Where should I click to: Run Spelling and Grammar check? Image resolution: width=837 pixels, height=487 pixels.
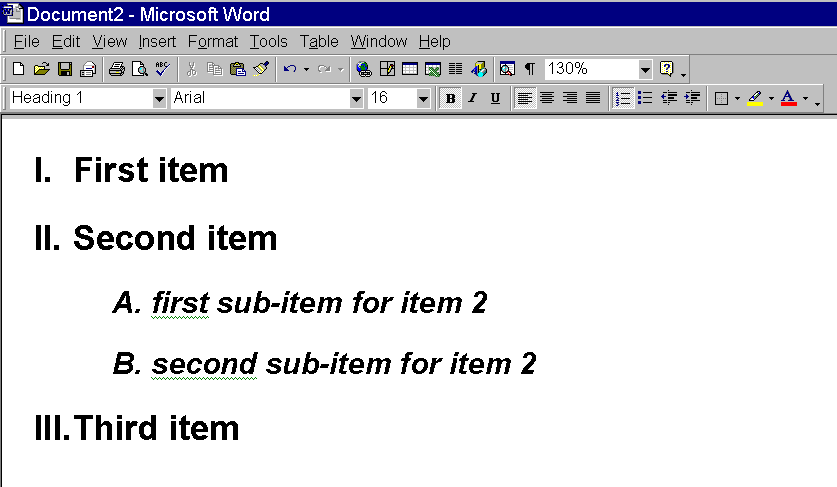pos(163,69)
